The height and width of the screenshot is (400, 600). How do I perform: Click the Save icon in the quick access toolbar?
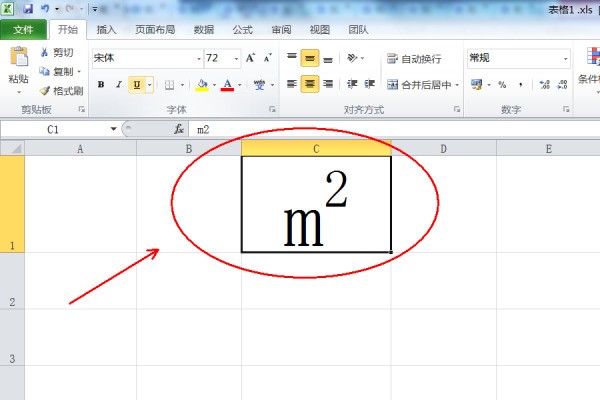tap(28, 8)
